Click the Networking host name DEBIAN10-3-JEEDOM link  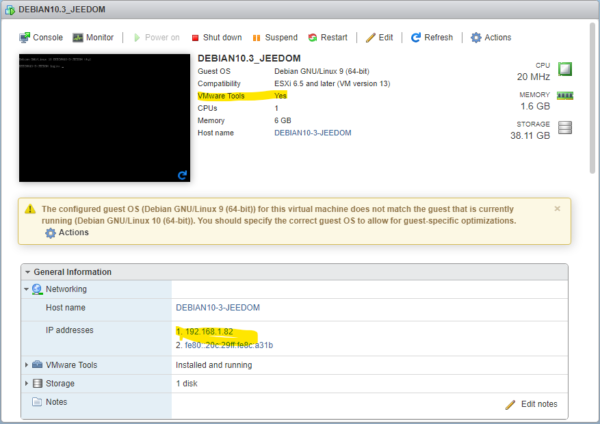click(x=218, y=308)
